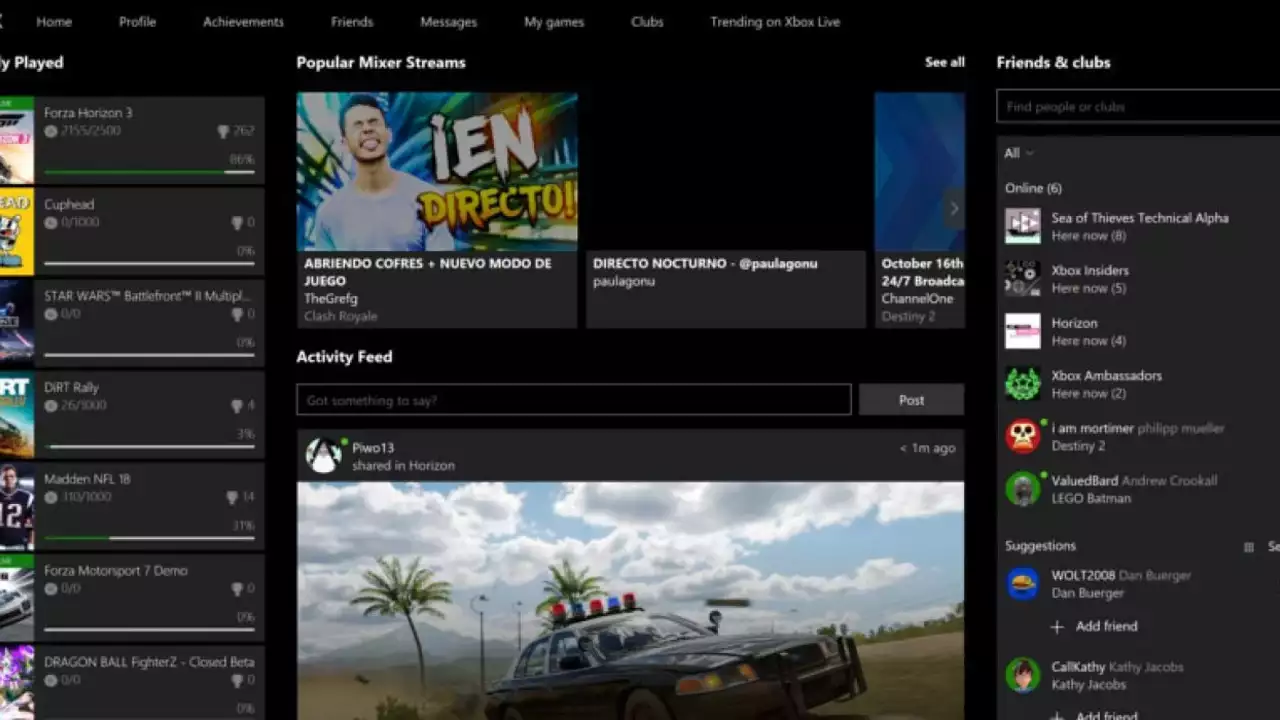1280x720 pixels.
Task: Show next Mixer streams with the arrow
Action: 954,208
